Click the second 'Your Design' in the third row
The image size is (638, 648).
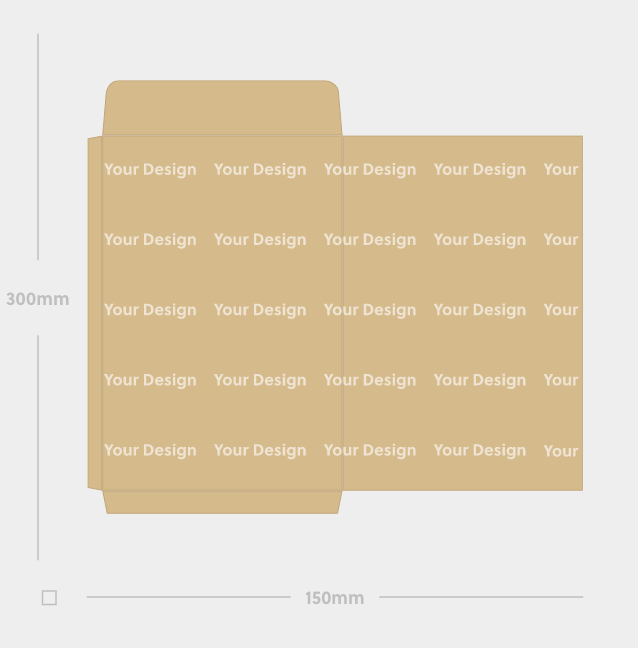tap(260, 310)
